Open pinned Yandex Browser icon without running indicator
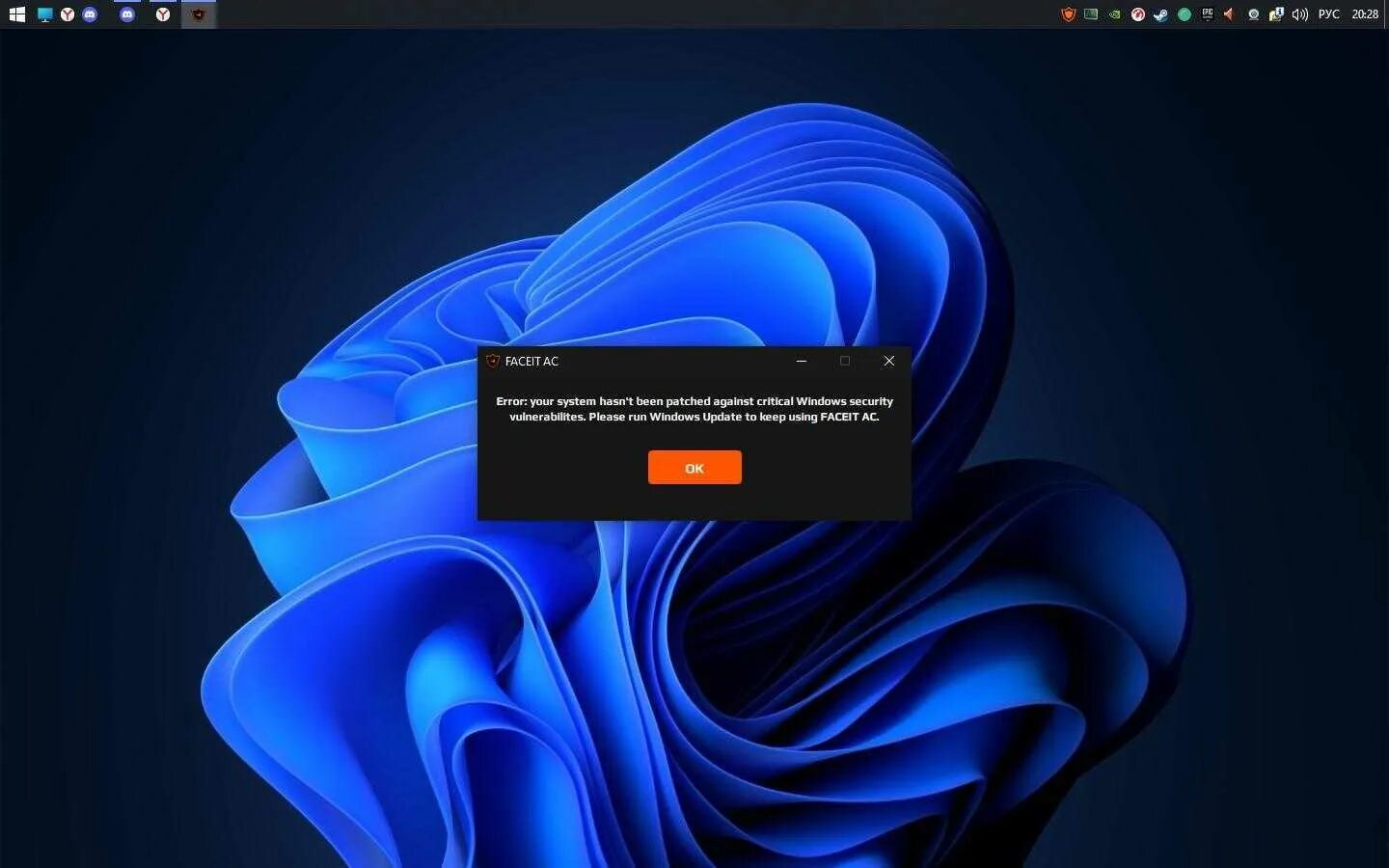Image resolution: width=1389 pixels, height=868 pixels. (x=68, y=14)
